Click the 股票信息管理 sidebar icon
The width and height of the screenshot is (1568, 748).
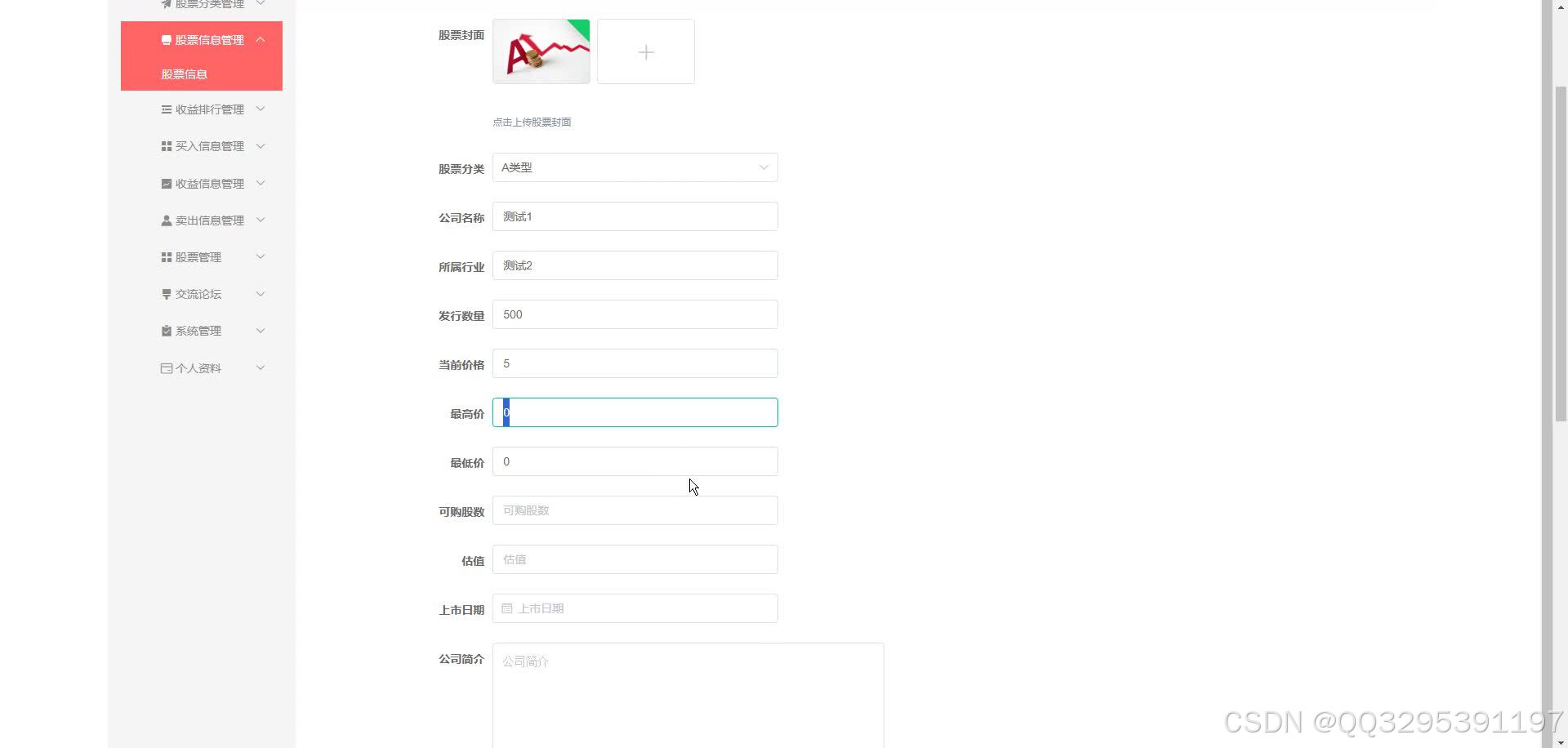point(167,40)
